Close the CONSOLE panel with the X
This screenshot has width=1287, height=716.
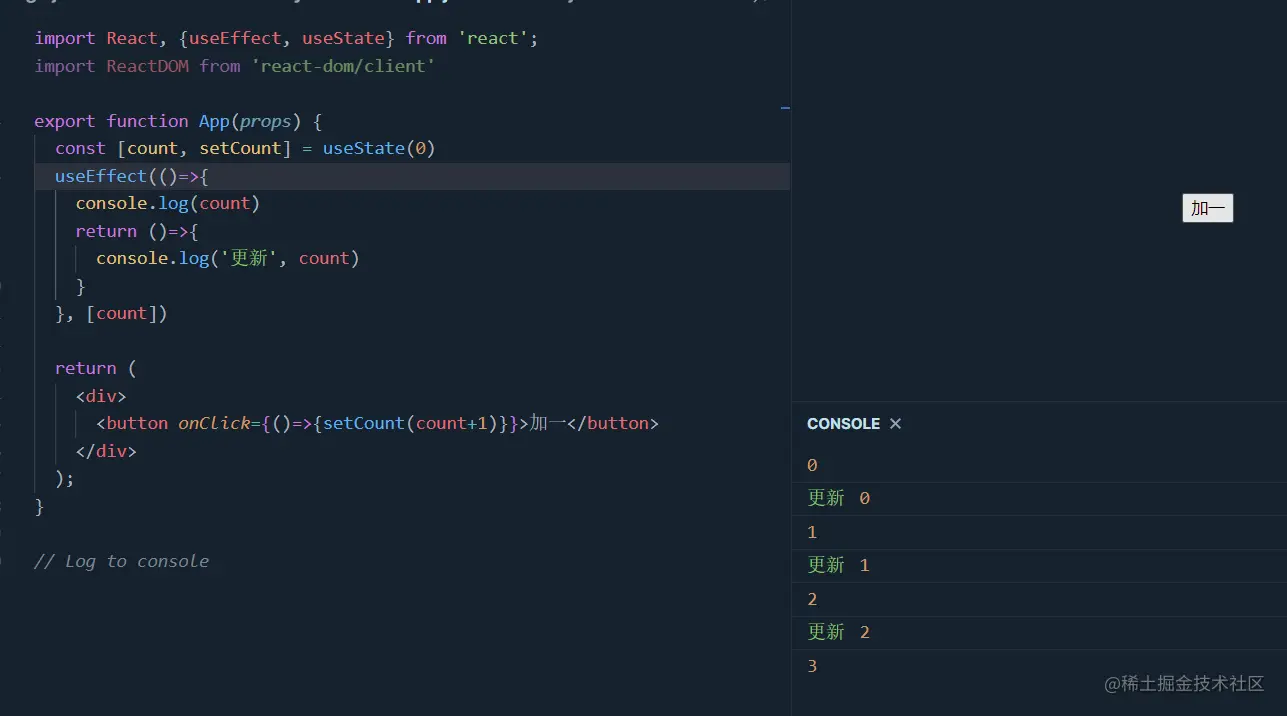895,424
